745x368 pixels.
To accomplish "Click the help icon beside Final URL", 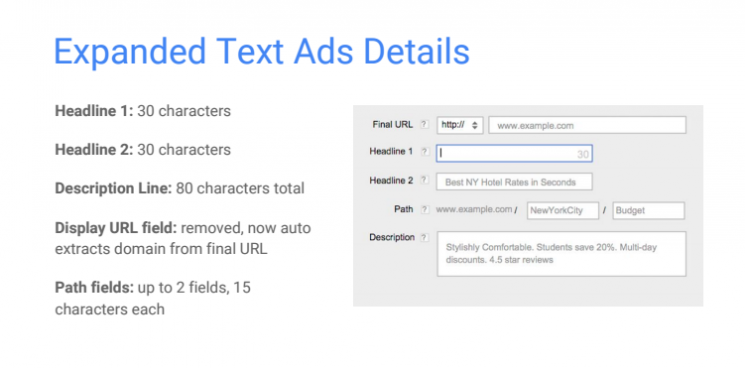I will [424, 125].
